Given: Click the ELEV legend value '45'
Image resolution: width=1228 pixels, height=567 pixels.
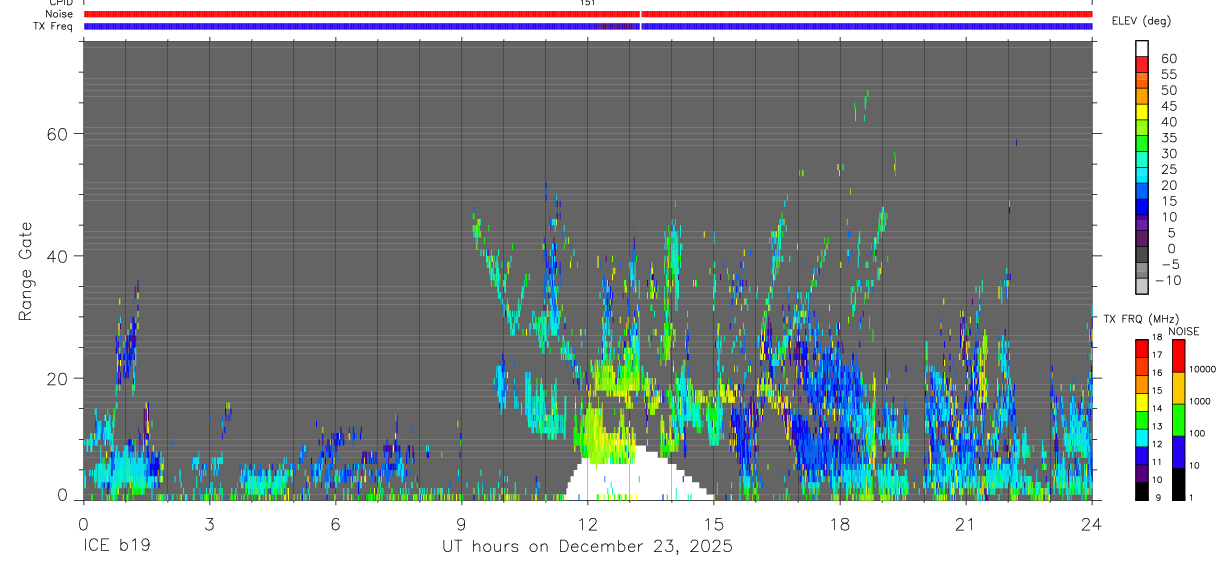Looking at the screenshot, I should (x=1169, y=106).
